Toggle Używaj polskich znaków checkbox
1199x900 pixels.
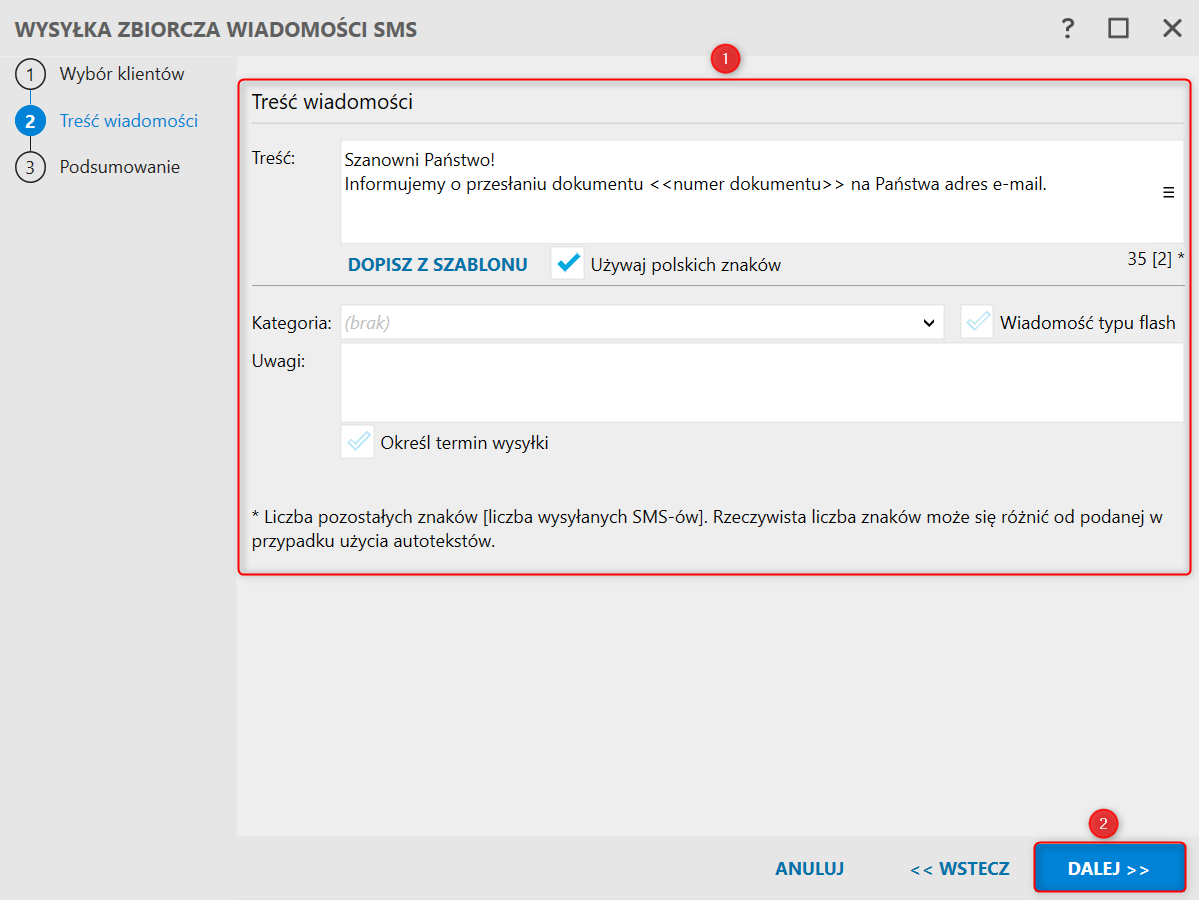567,264
